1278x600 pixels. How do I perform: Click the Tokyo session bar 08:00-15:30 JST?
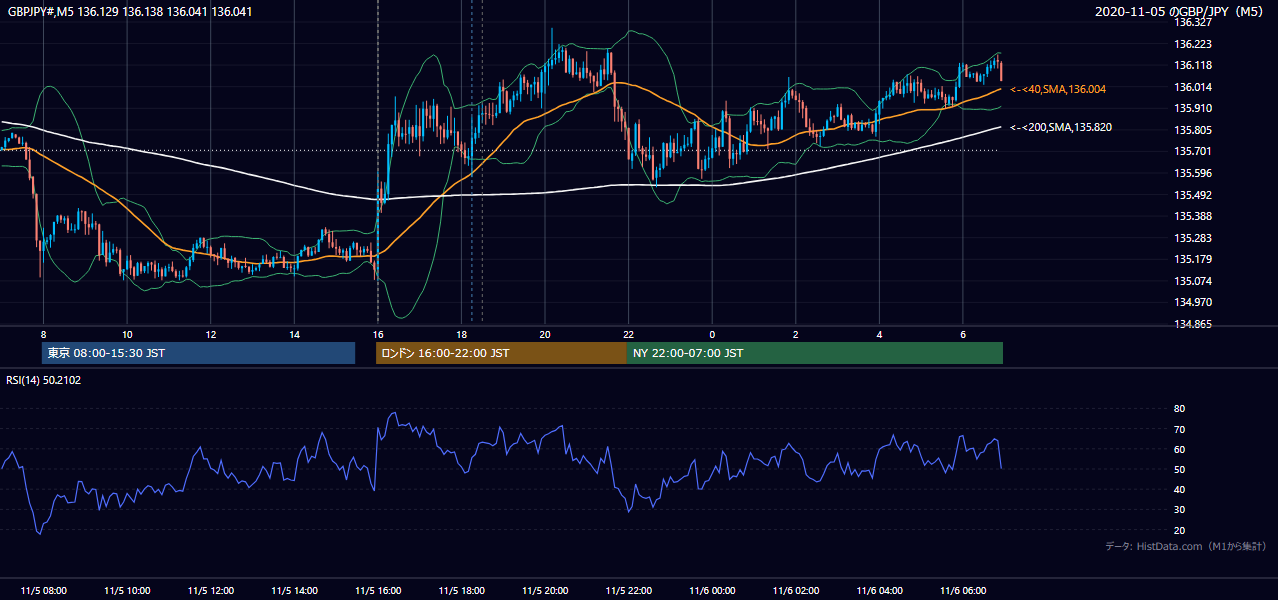pos(198,353)
